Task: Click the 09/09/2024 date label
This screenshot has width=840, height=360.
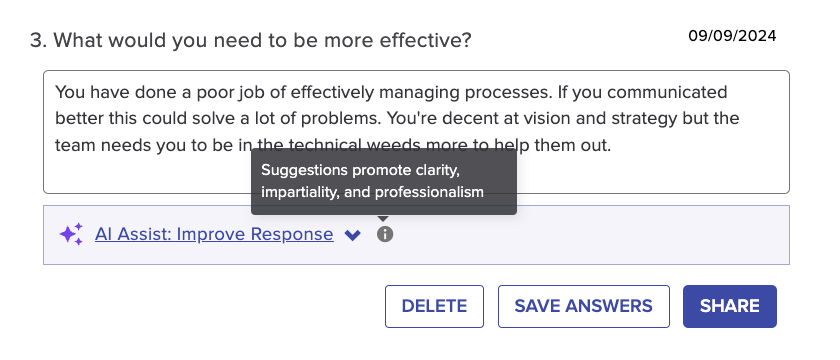Action: tap(732, 36)
